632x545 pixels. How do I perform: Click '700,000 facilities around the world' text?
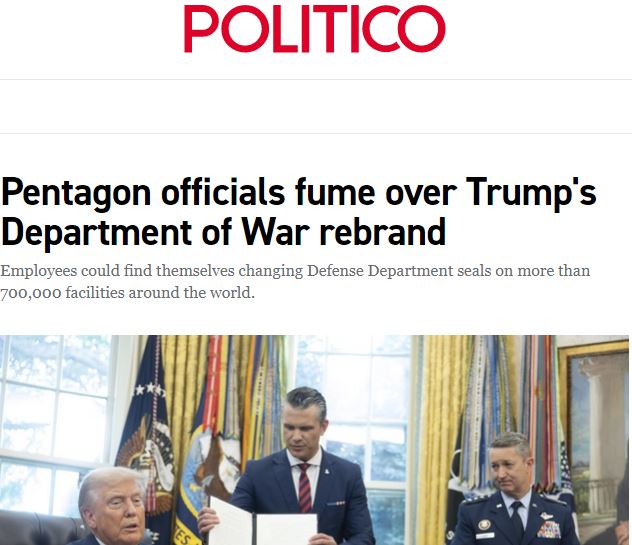tap(127, 293)
